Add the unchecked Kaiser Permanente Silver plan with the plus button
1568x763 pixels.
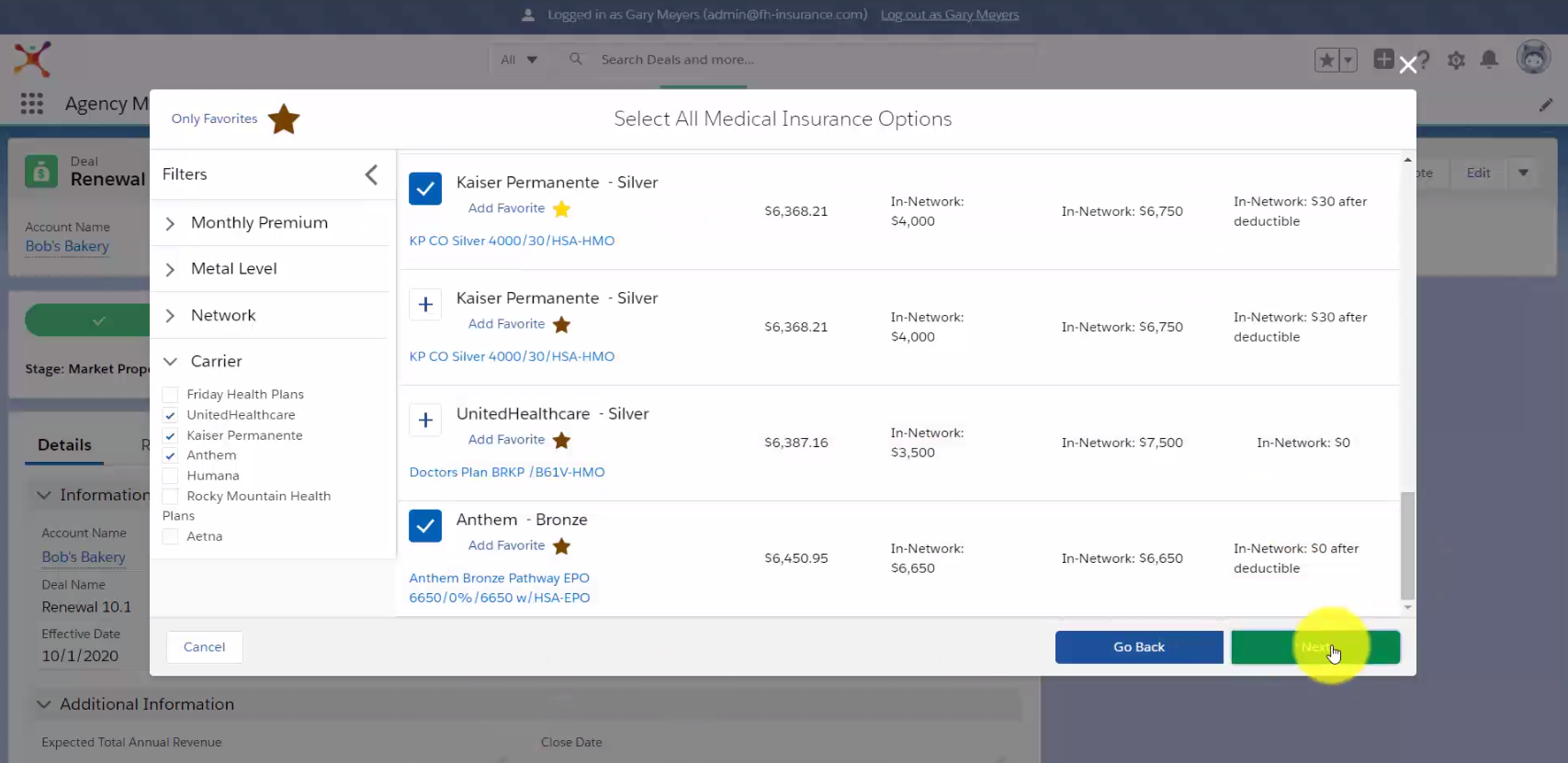[x=425, y=304]
